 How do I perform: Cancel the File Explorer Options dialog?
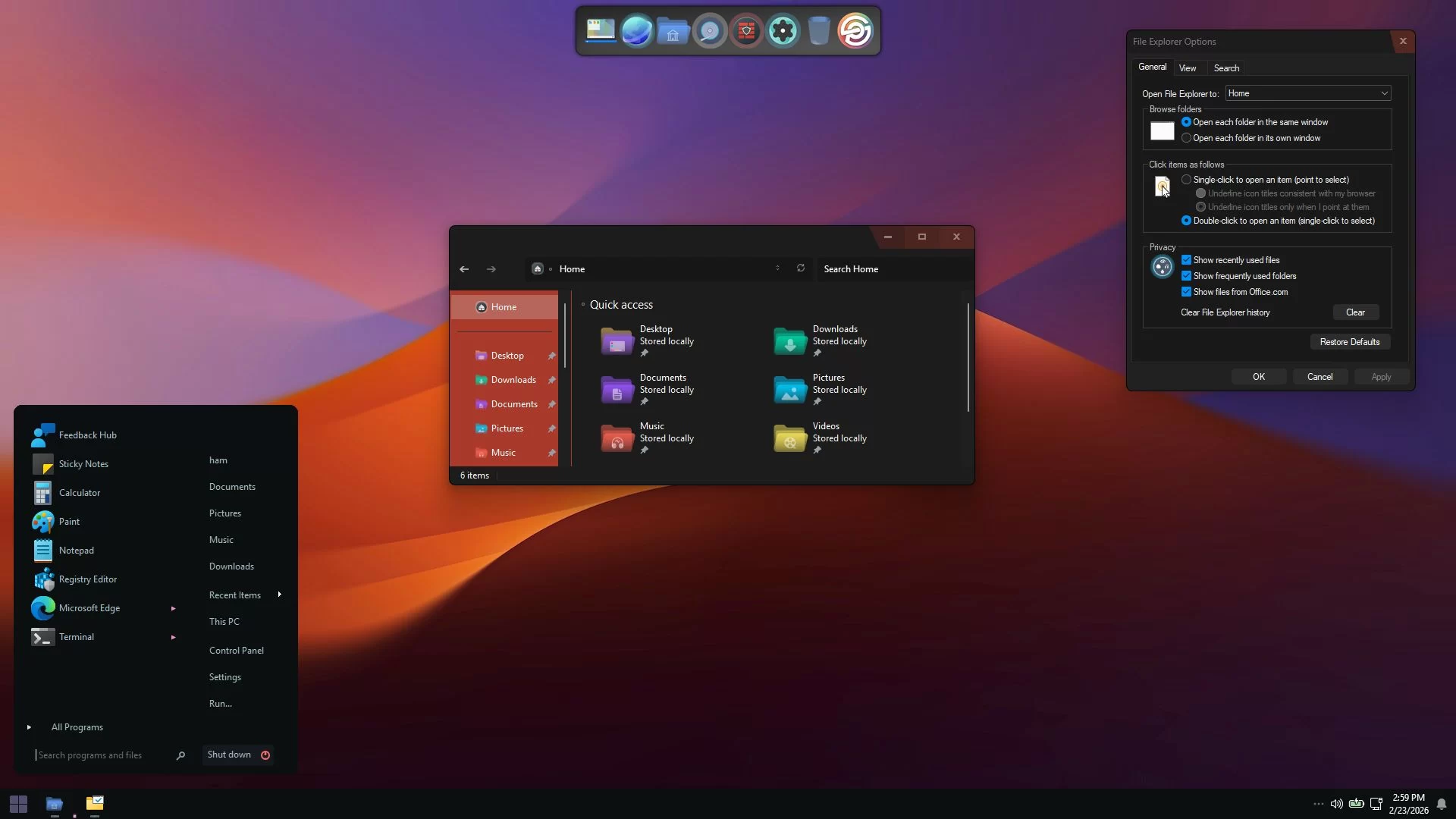(x=1319, y=377)
